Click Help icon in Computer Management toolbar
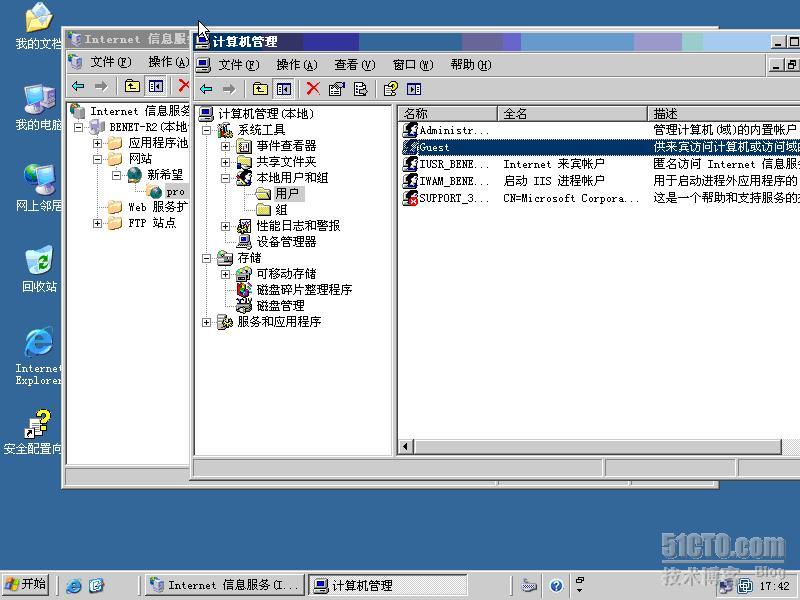The width and height of the screenshot is (800, 600). tap(391, 89)
